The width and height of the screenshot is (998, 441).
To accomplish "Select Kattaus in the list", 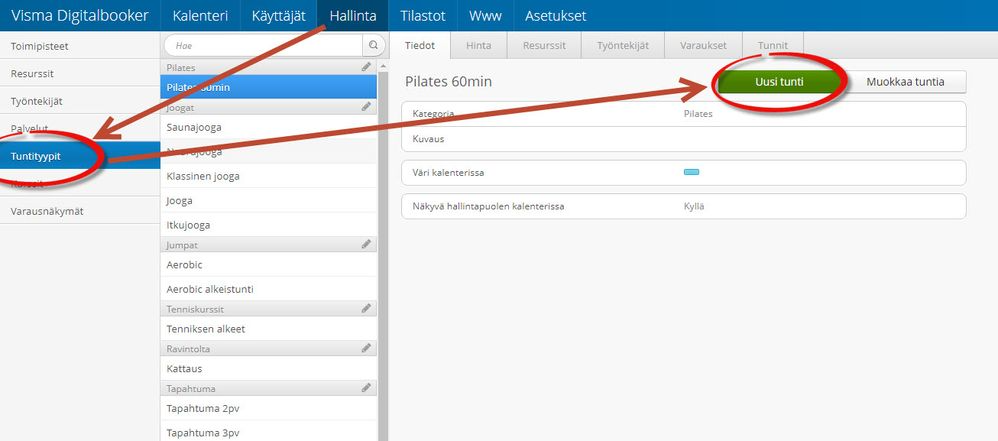I will pos(269,368).
